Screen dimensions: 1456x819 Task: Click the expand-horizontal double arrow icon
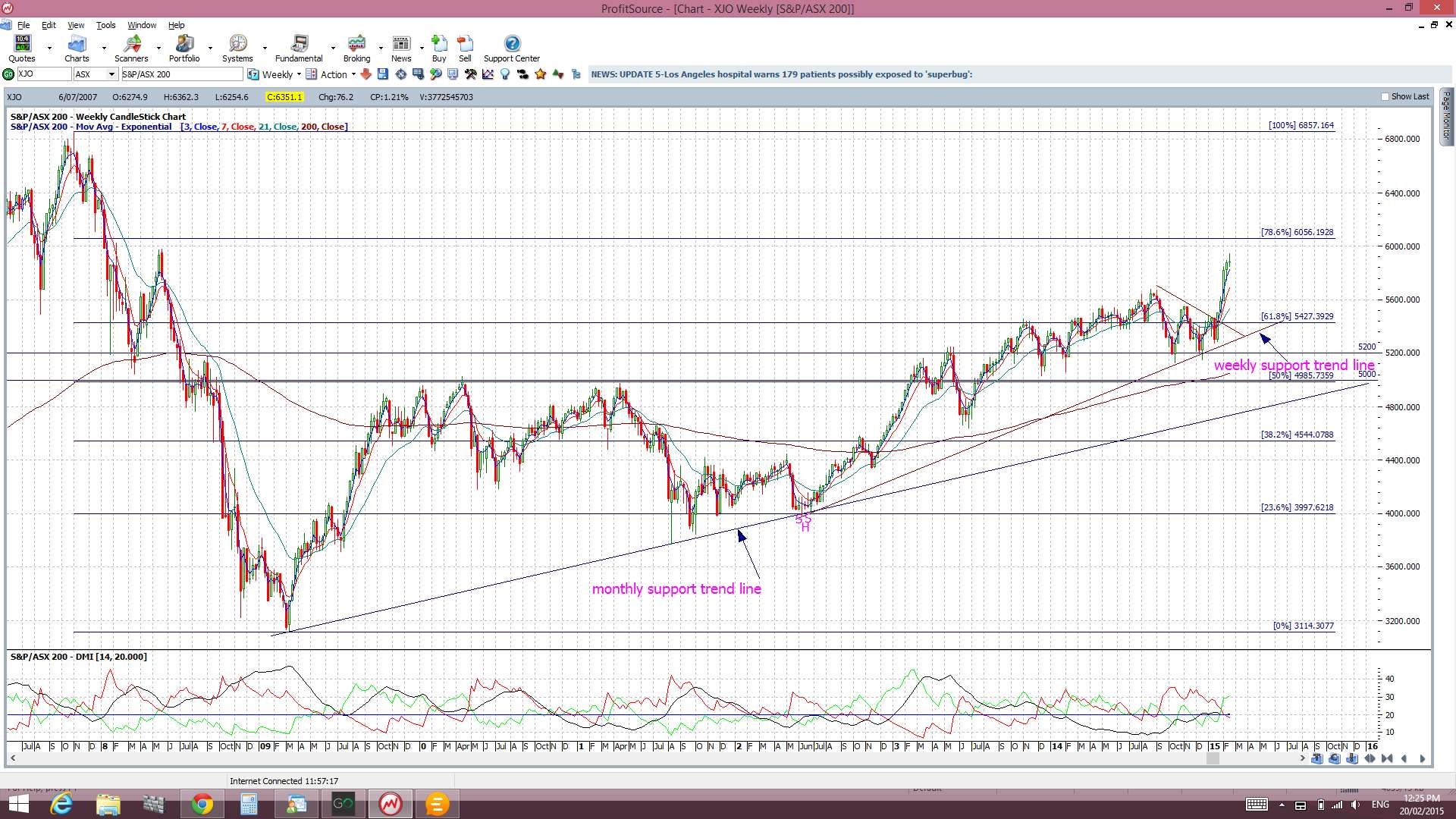[x=1370, y=758]
